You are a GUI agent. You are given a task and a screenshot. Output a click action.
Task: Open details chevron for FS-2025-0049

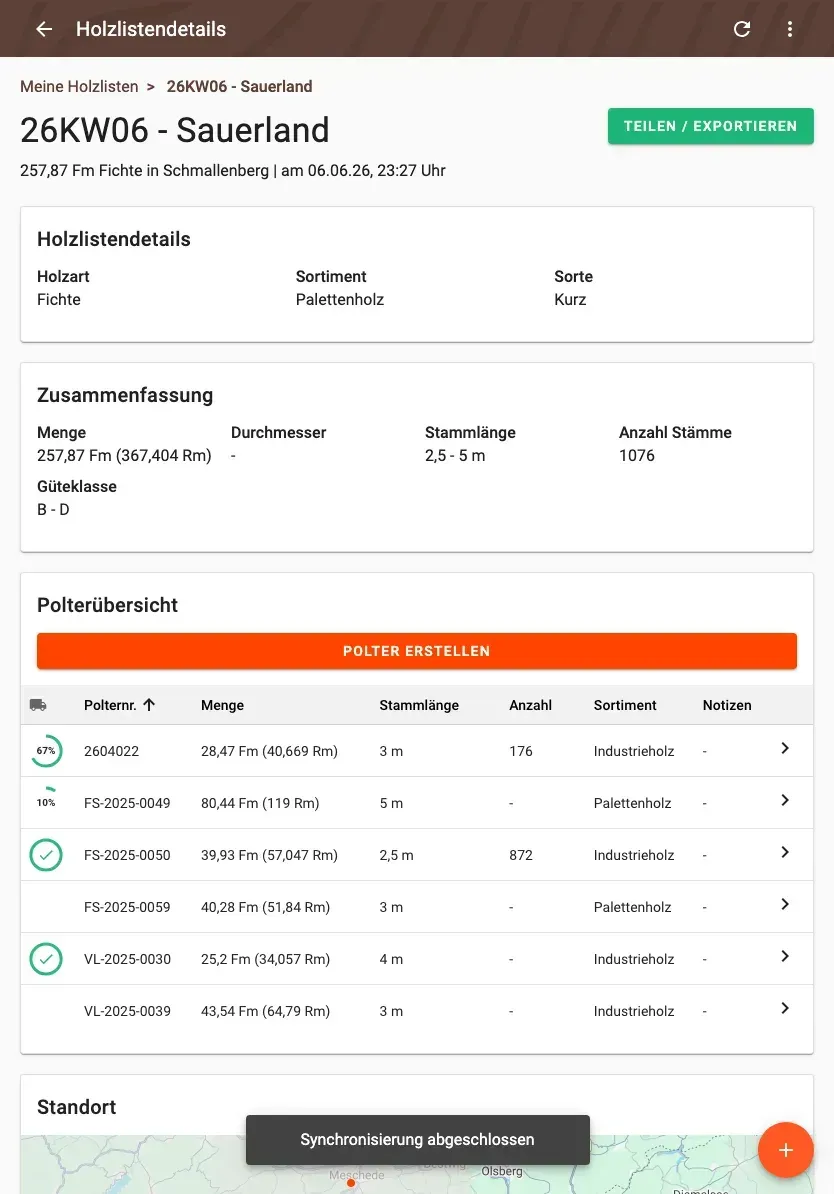(x=784, y=800)
